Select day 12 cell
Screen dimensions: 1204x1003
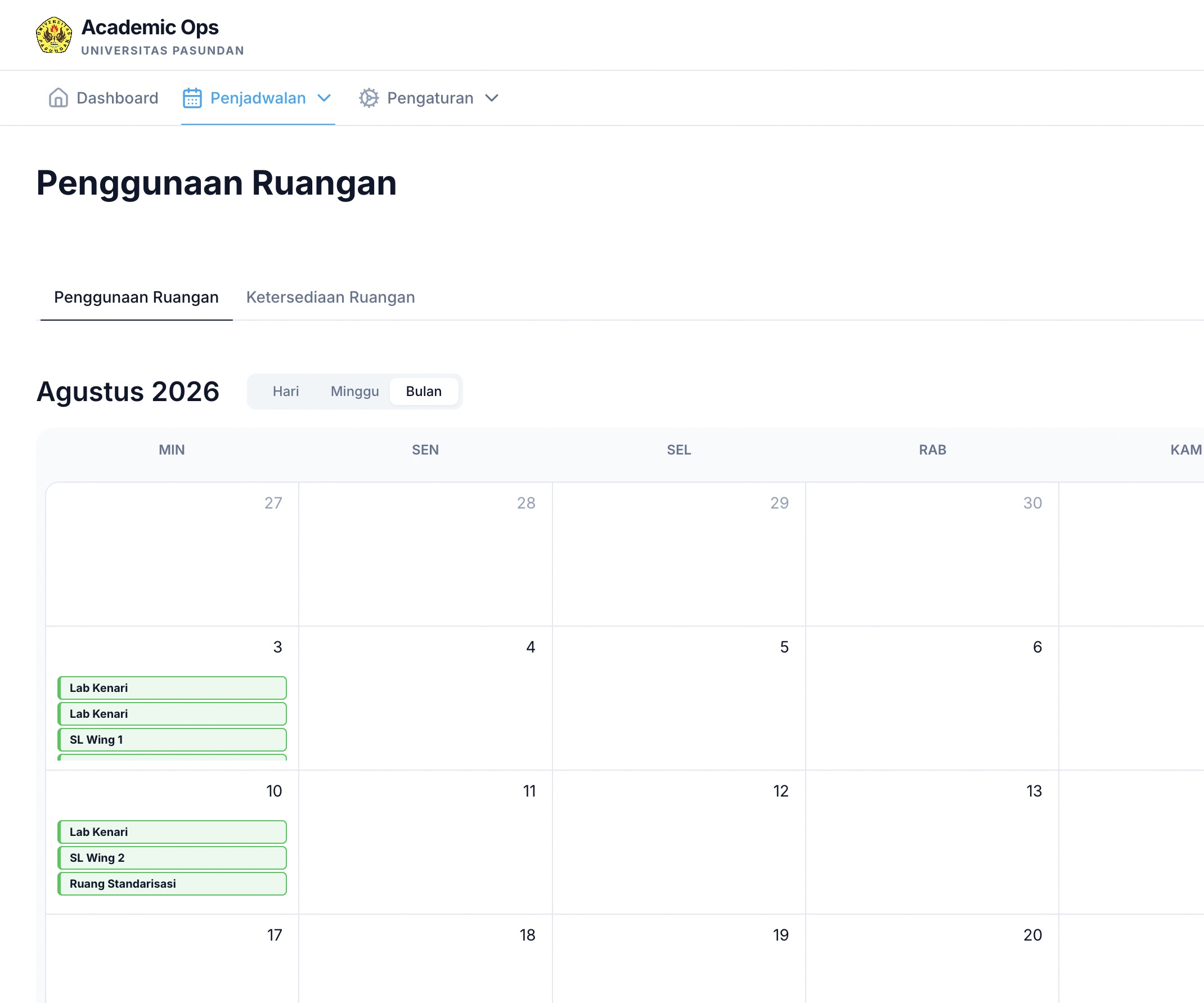[679, 842]
